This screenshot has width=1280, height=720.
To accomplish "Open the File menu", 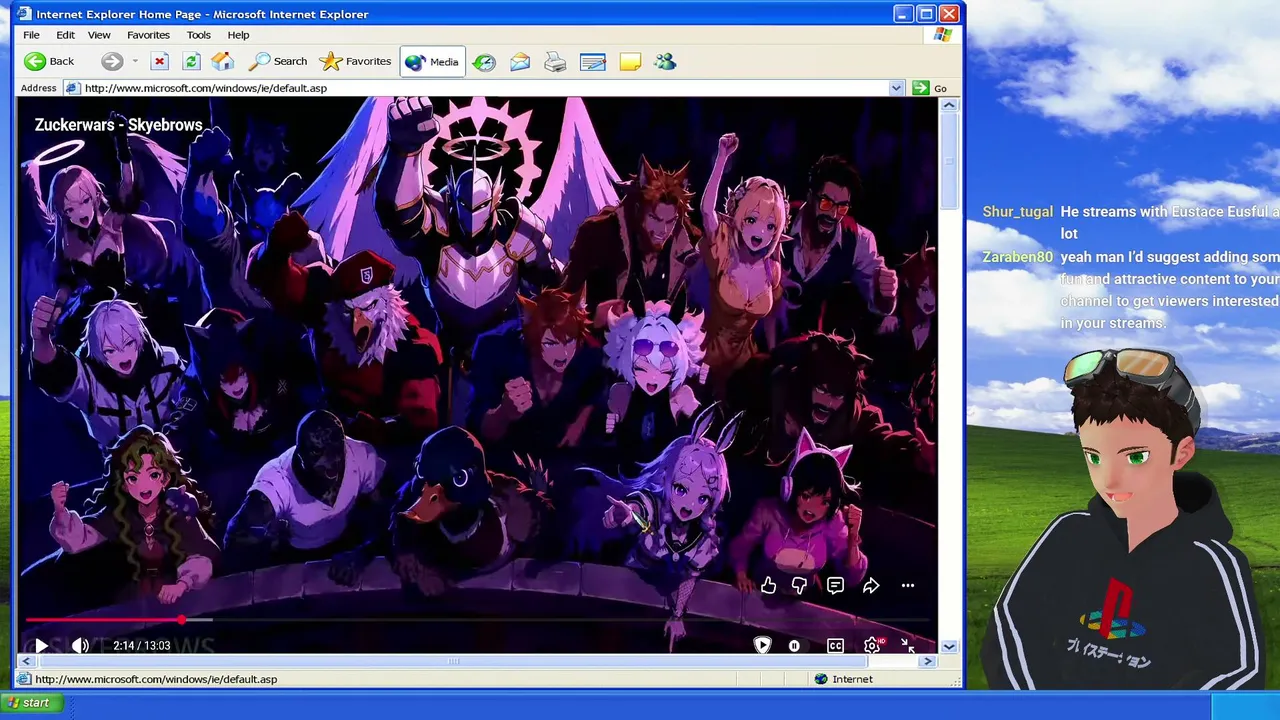I will (x=31, y=35).
